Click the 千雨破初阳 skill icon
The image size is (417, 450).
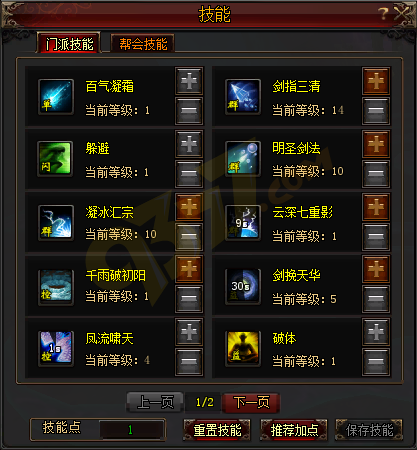click(56, 287)
